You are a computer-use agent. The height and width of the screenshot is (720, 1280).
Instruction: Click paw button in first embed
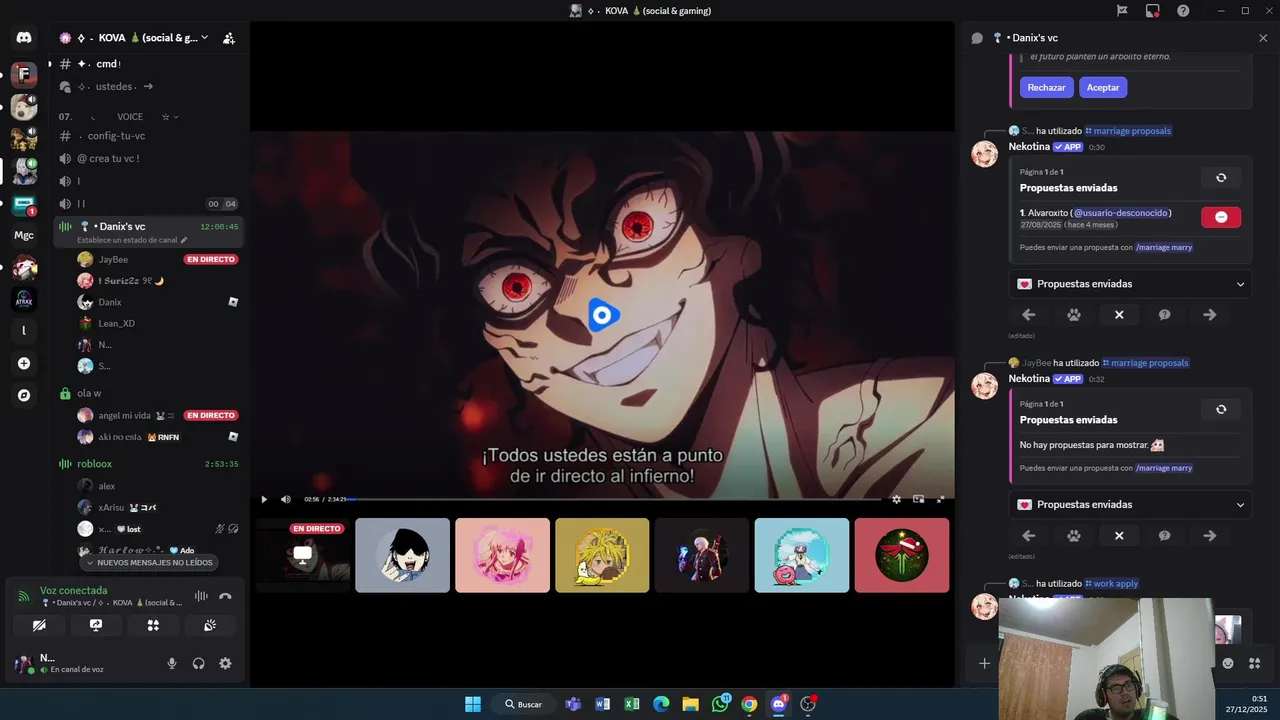pos(1074,315)
